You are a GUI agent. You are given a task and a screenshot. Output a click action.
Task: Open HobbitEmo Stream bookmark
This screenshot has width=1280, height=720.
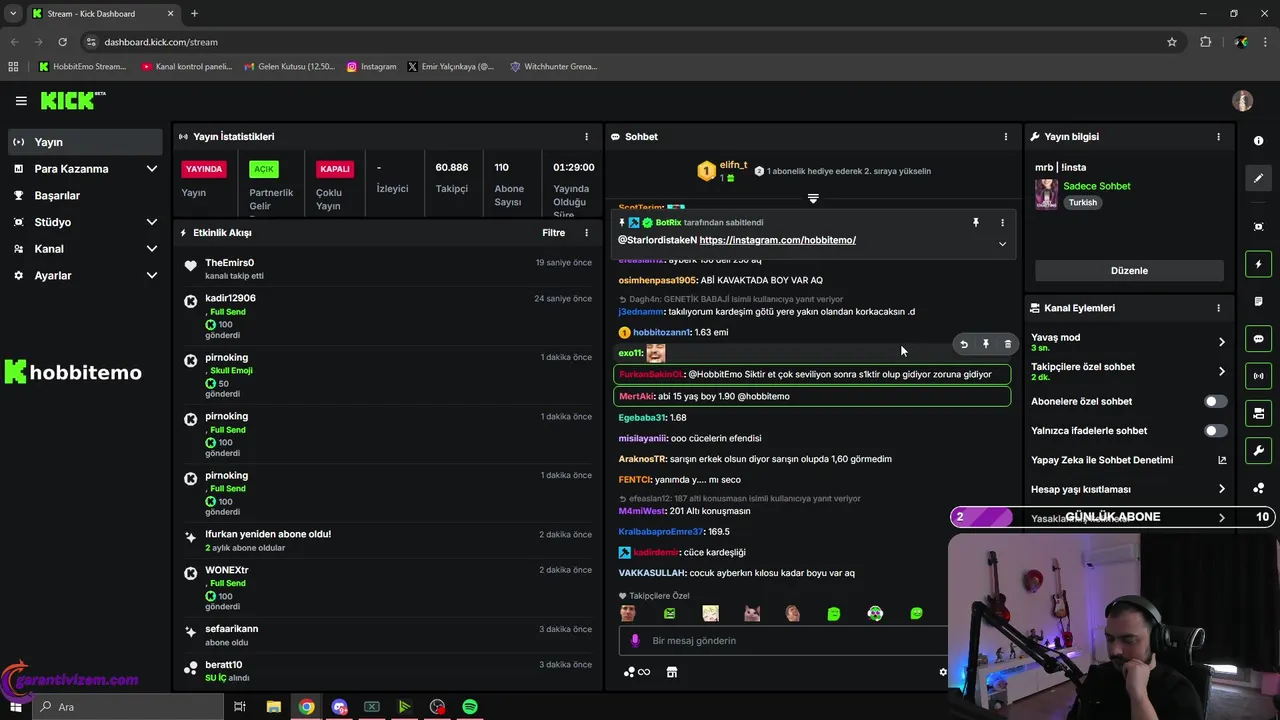pos(83,67)
